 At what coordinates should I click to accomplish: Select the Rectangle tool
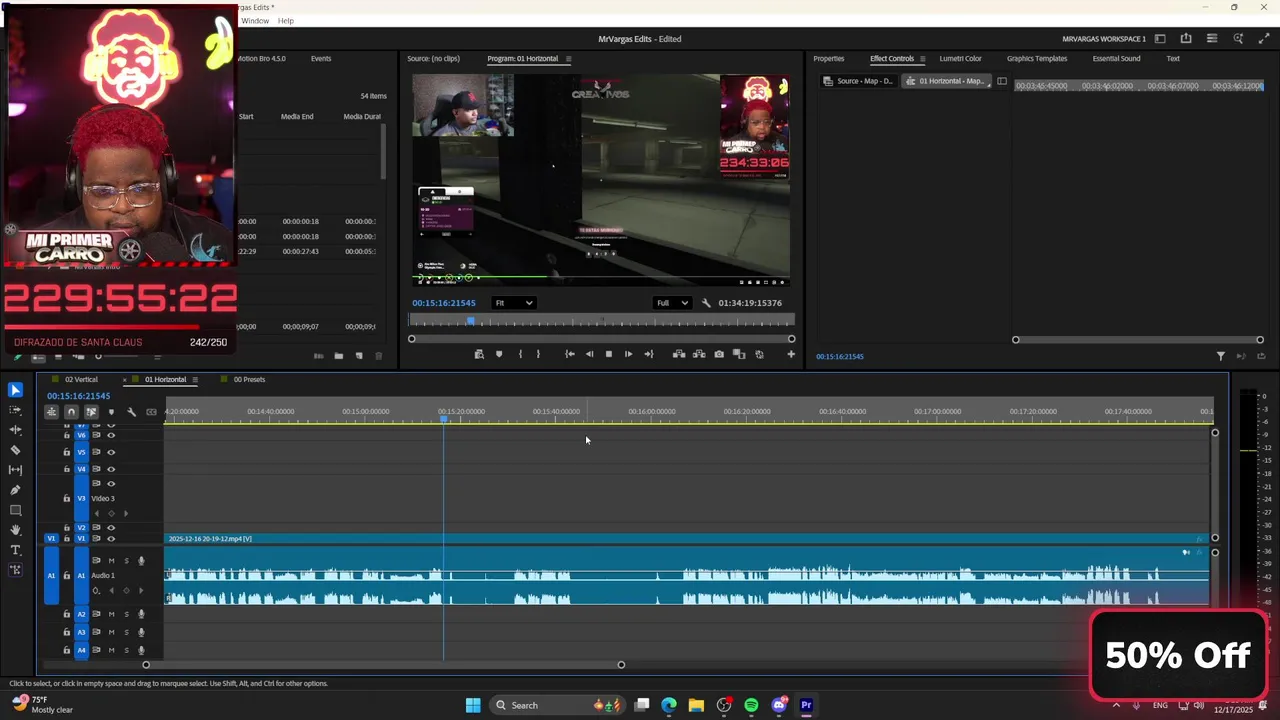click(x=15, y=510)
